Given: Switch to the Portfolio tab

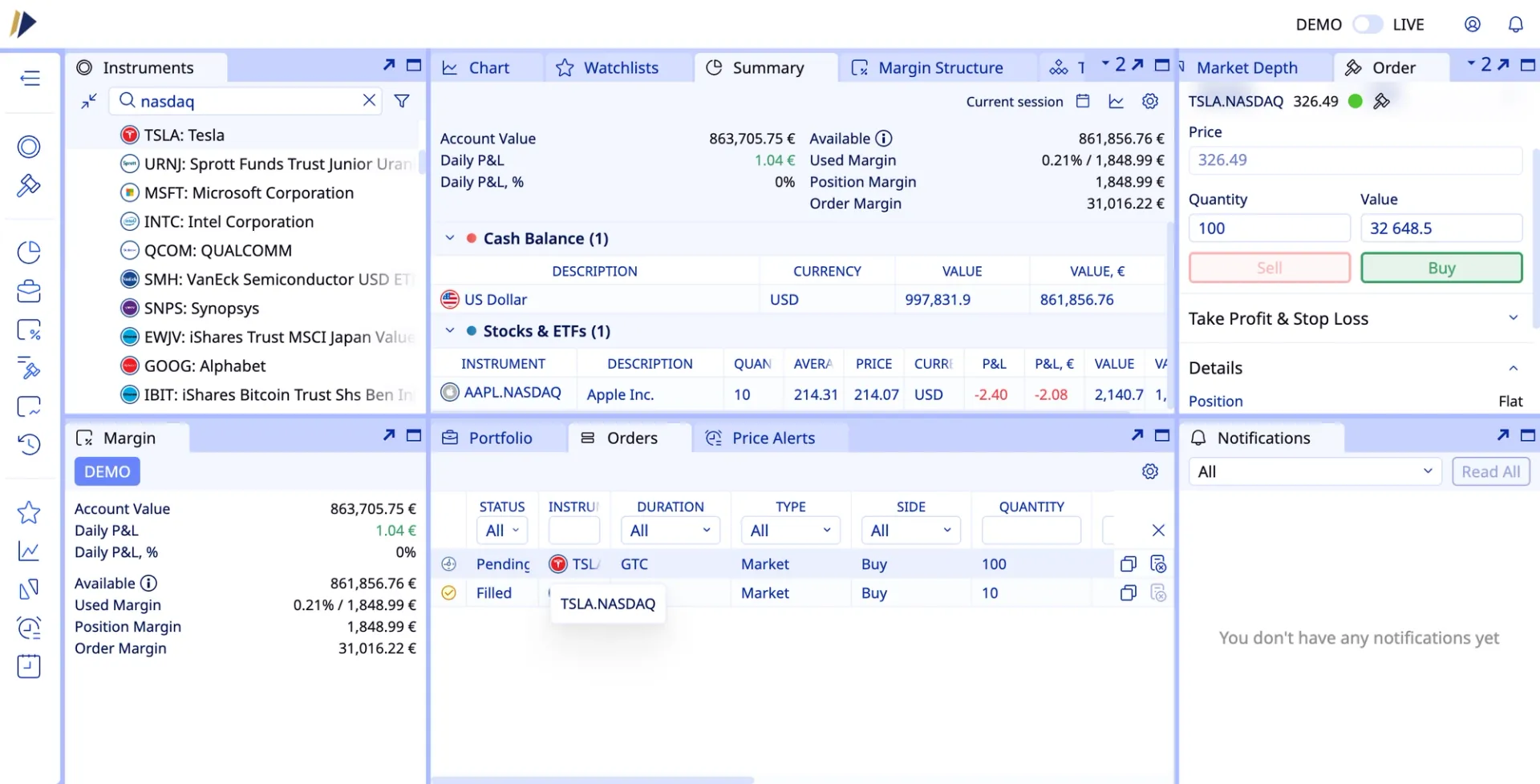Looking at the screenshot, I should pyautogui.click(x=499, y=438).
